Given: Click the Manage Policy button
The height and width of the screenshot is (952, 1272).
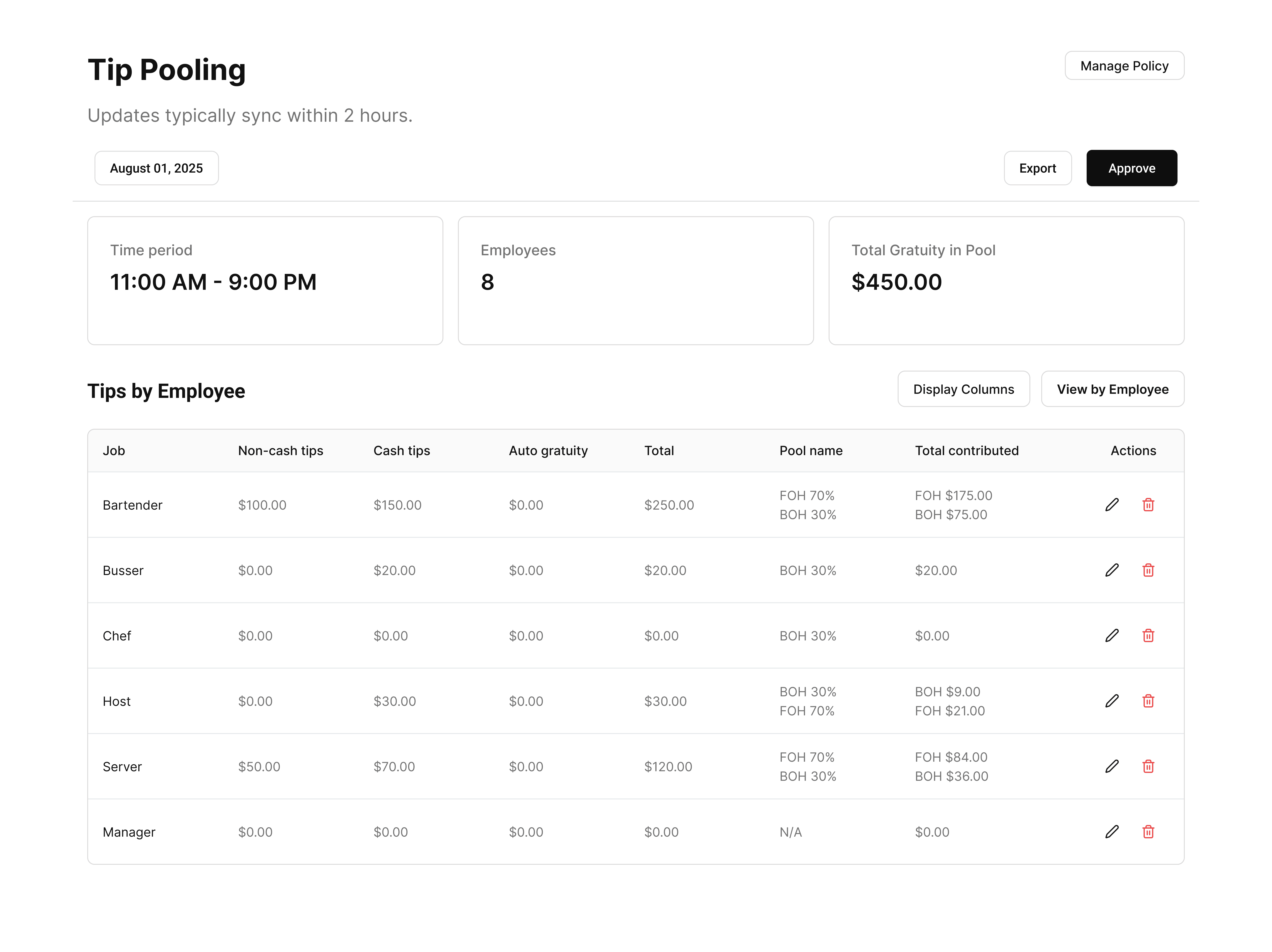Looking at the screenshot, I should point(1124,66).
